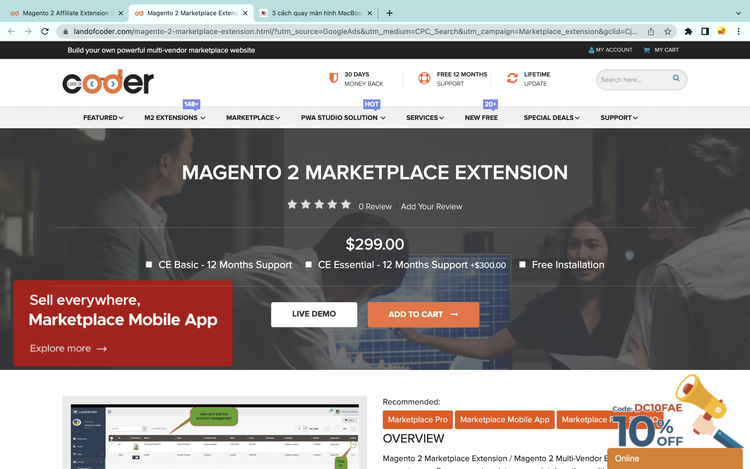Expand the PWA Studio Solution menu
Viewport: 750px width, 469px height.
click(342, 118)
